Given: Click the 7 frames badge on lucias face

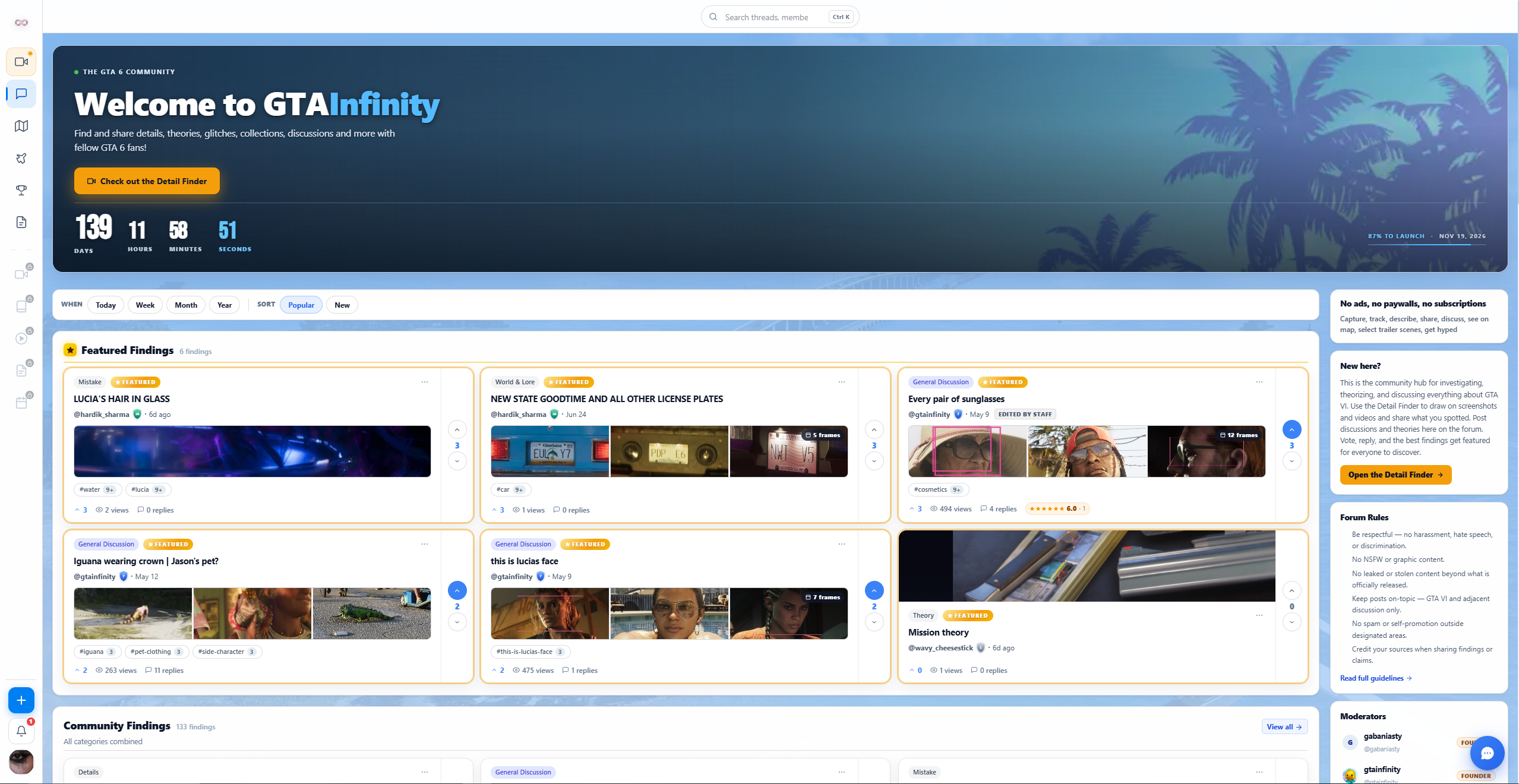Looking at the screenshot, I should [822, 598].
